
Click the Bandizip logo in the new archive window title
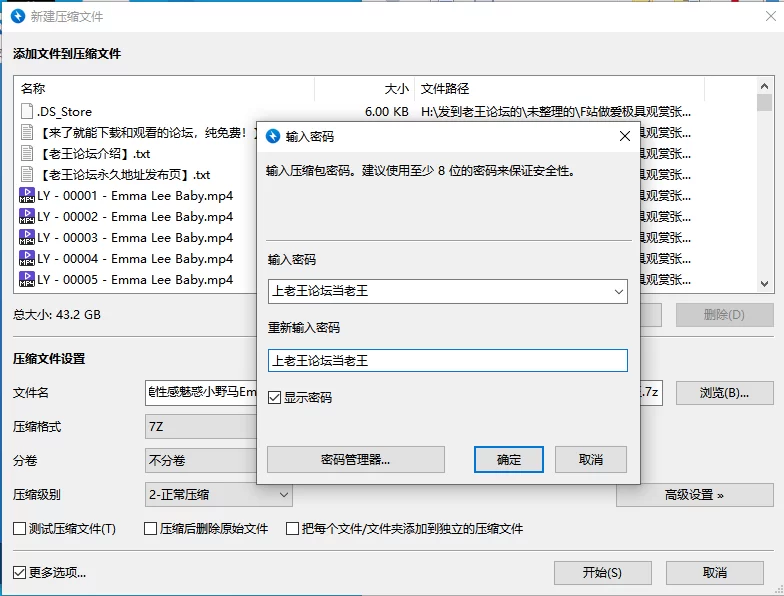18,16
